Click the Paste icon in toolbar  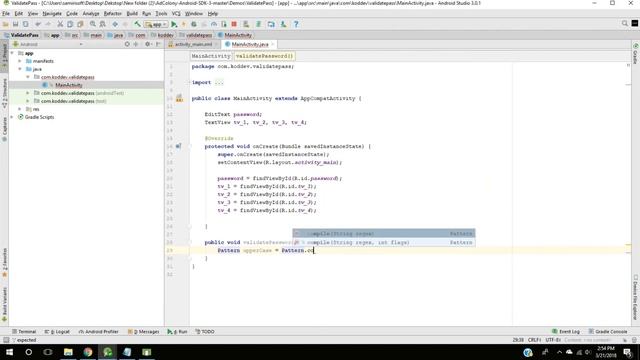click(80, 24)
